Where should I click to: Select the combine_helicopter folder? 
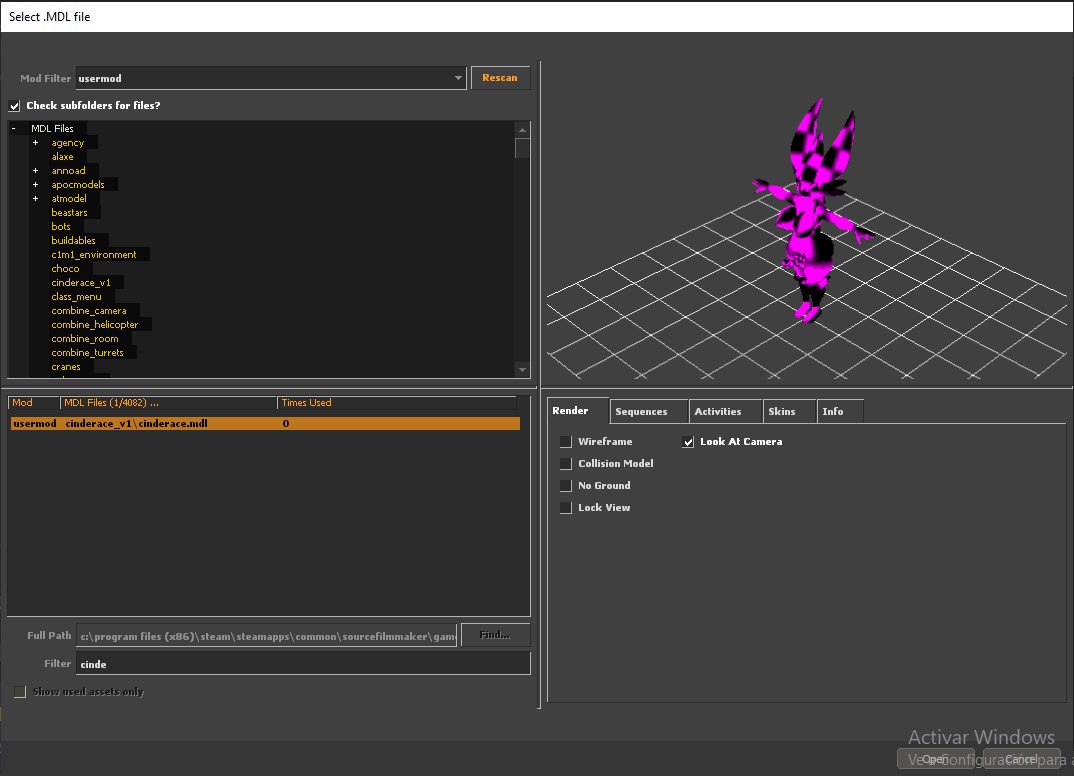95,325
